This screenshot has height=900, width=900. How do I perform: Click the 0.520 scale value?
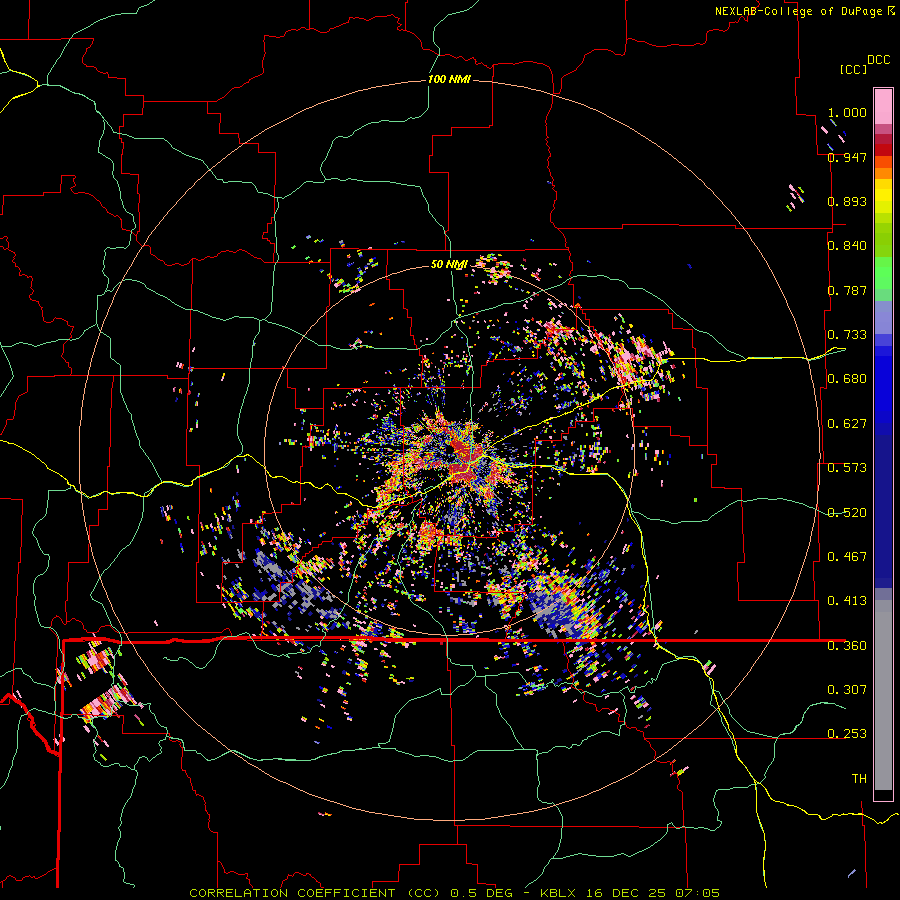[x=847, y=513]
